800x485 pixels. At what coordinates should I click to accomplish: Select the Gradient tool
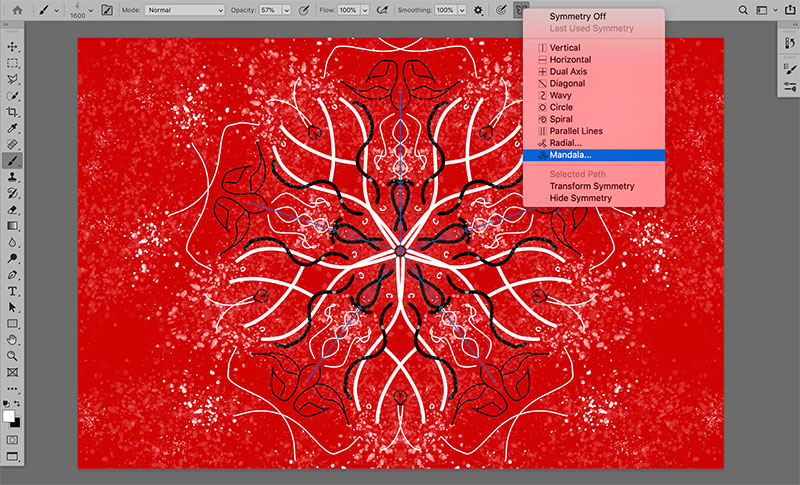(x=12, y=226)
